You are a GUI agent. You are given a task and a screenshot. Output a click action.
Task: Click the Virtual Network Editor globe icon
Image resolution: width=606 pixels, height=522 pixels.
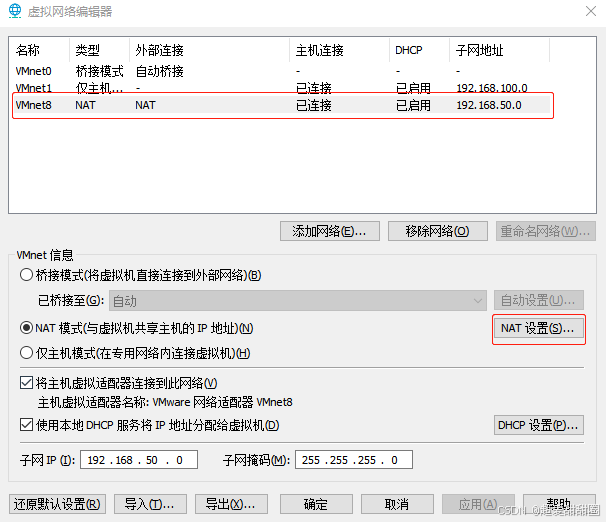click(x=15, y=11)
